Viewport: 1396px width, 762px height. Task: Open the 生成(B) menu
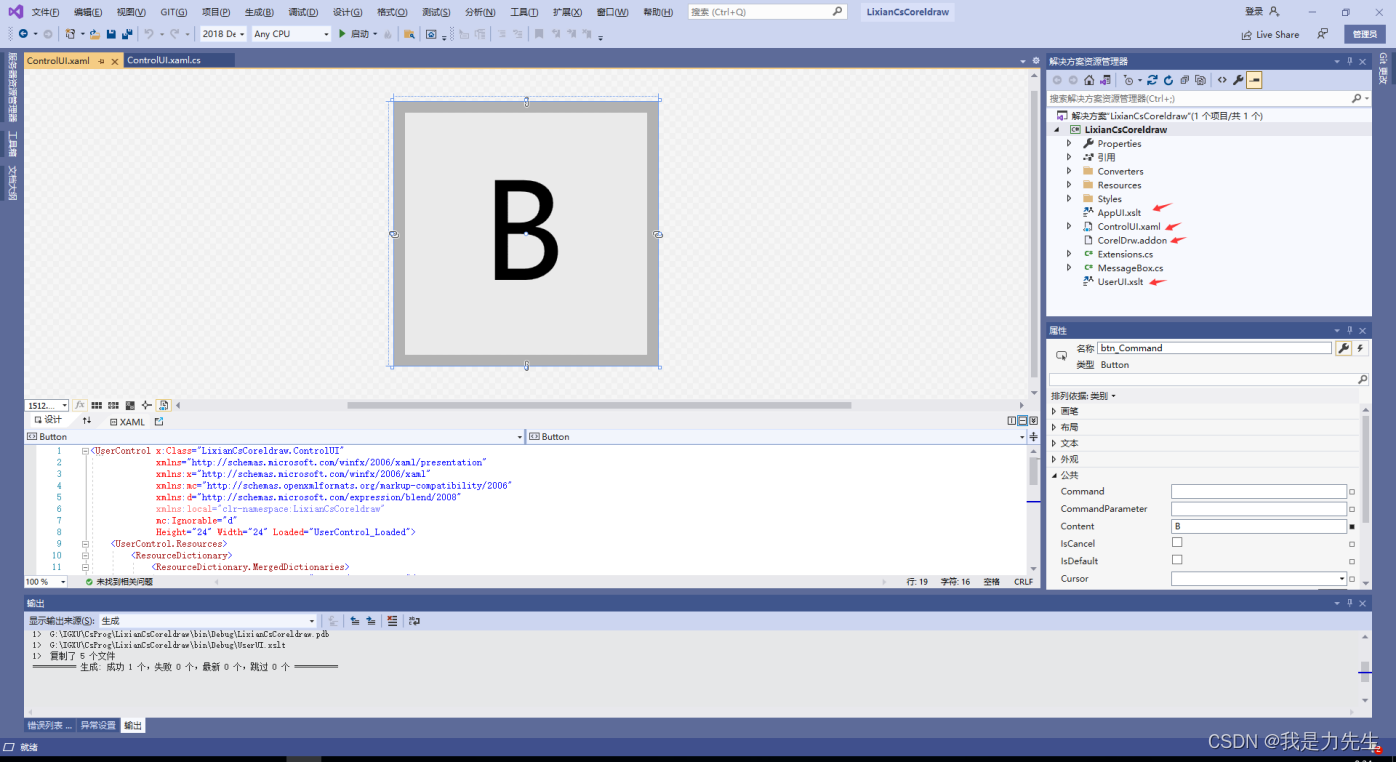259,12
